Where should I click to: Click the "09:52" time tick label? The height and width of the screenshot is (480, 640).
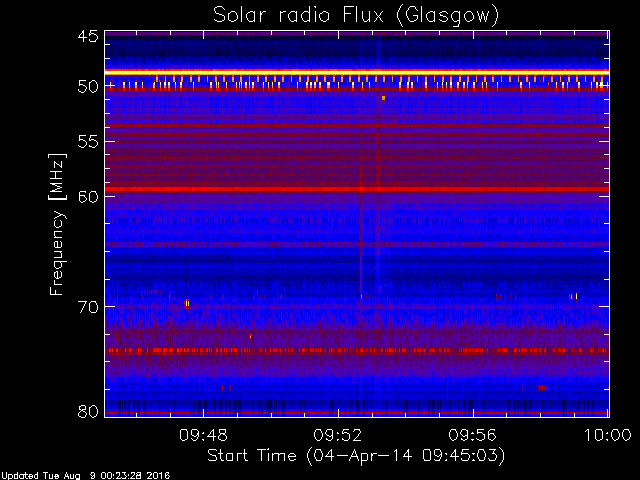[338, 435]
